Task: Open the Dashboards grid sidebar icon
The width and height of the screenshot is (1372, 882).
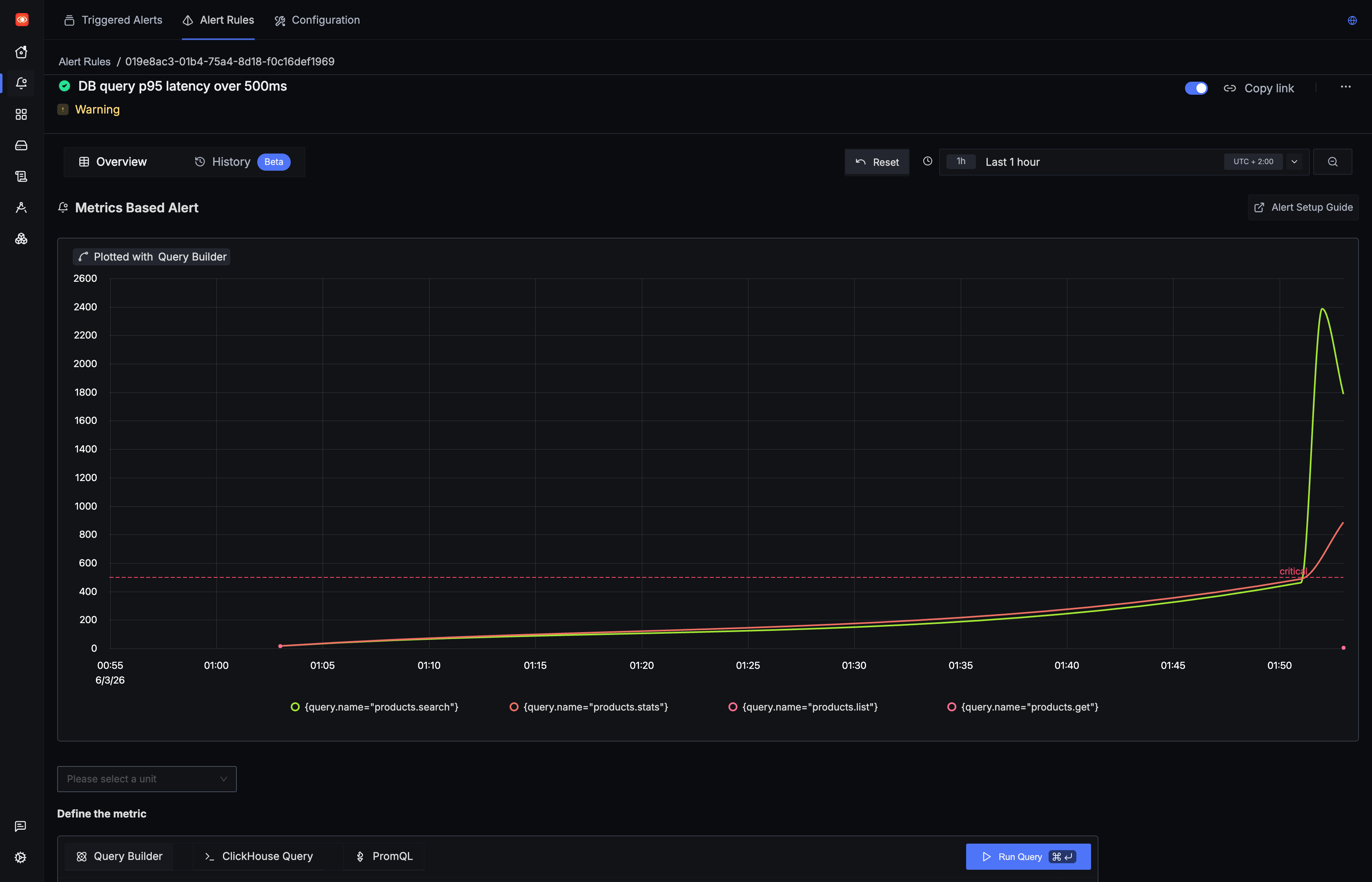Action: 21,115
